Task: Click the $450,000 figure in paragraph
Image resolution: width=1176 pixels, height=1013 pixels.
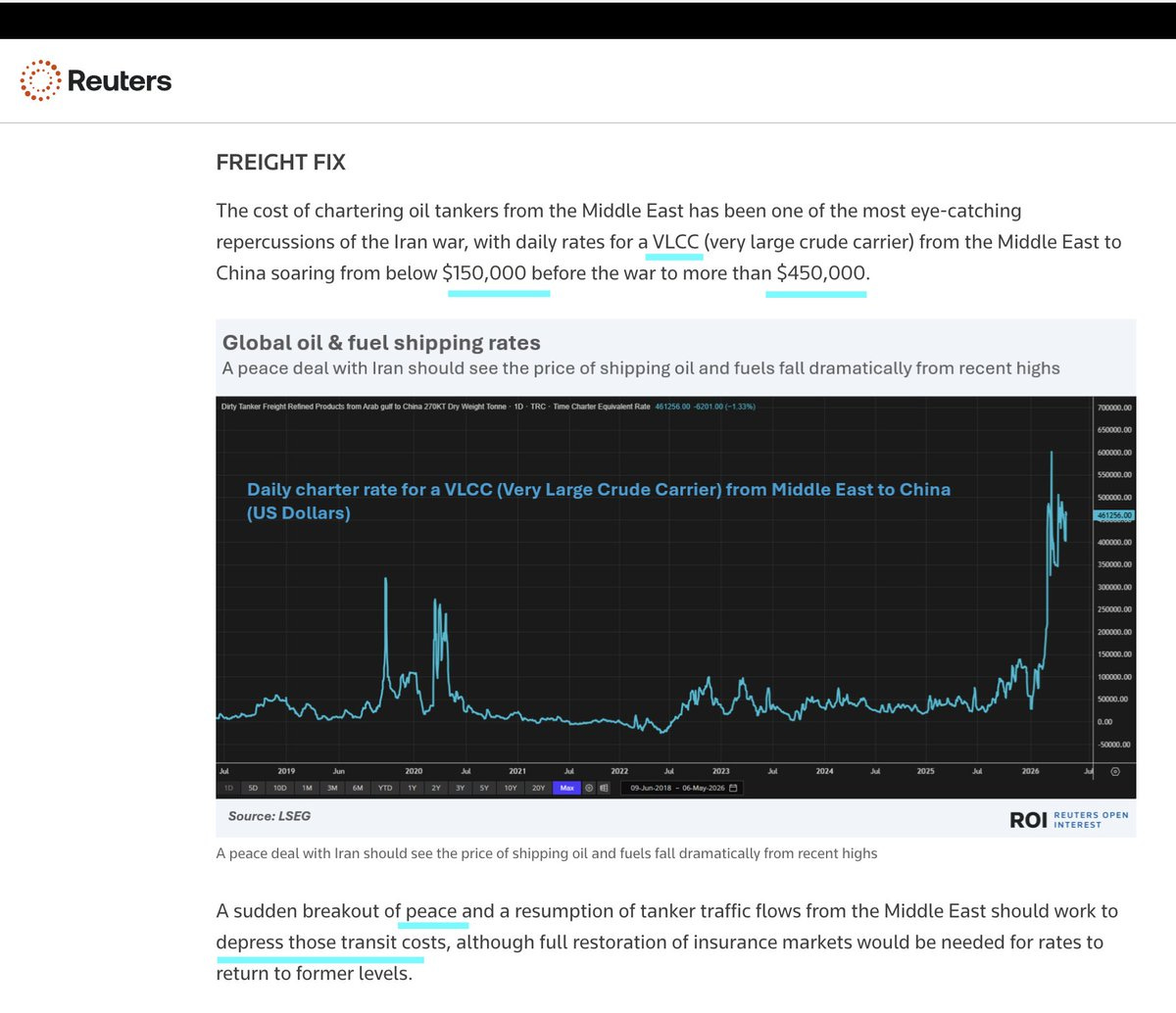Action: coord(821,273)
